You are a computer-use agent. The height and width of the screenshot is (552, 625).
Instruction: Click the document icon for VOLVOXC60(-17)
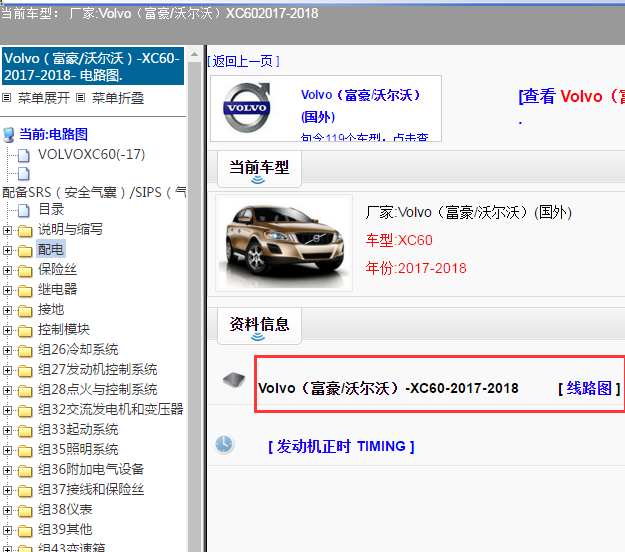tap(24, 155)
